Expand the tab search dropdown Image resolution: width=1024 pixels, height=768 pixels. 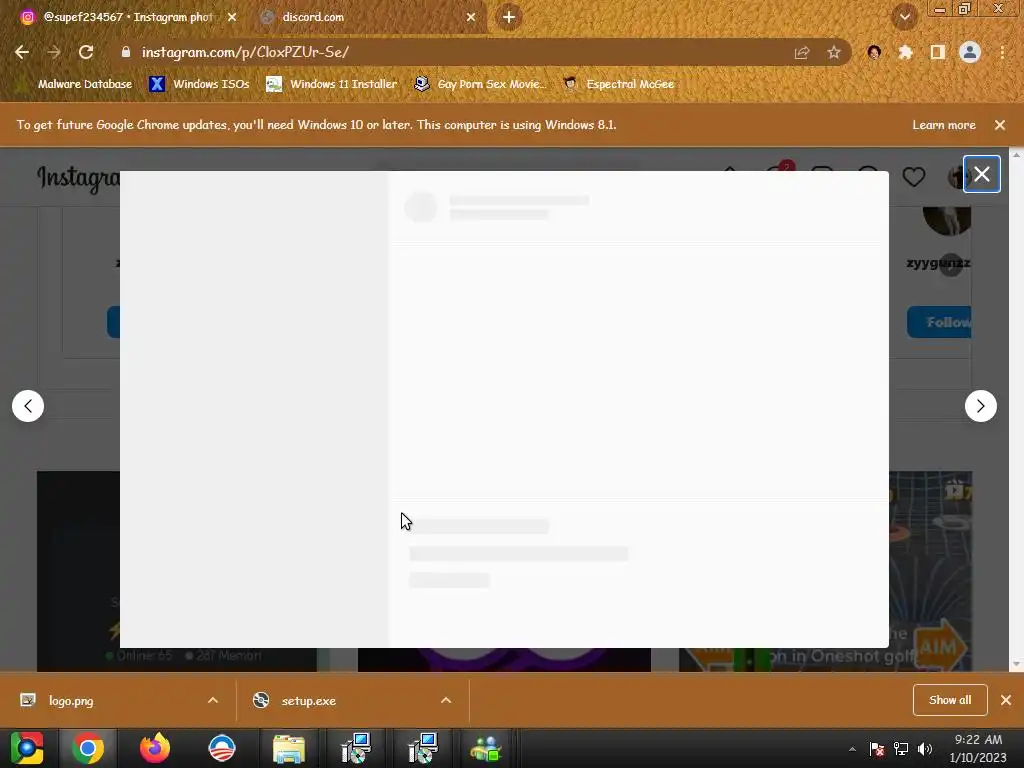(x=904, y=17)
